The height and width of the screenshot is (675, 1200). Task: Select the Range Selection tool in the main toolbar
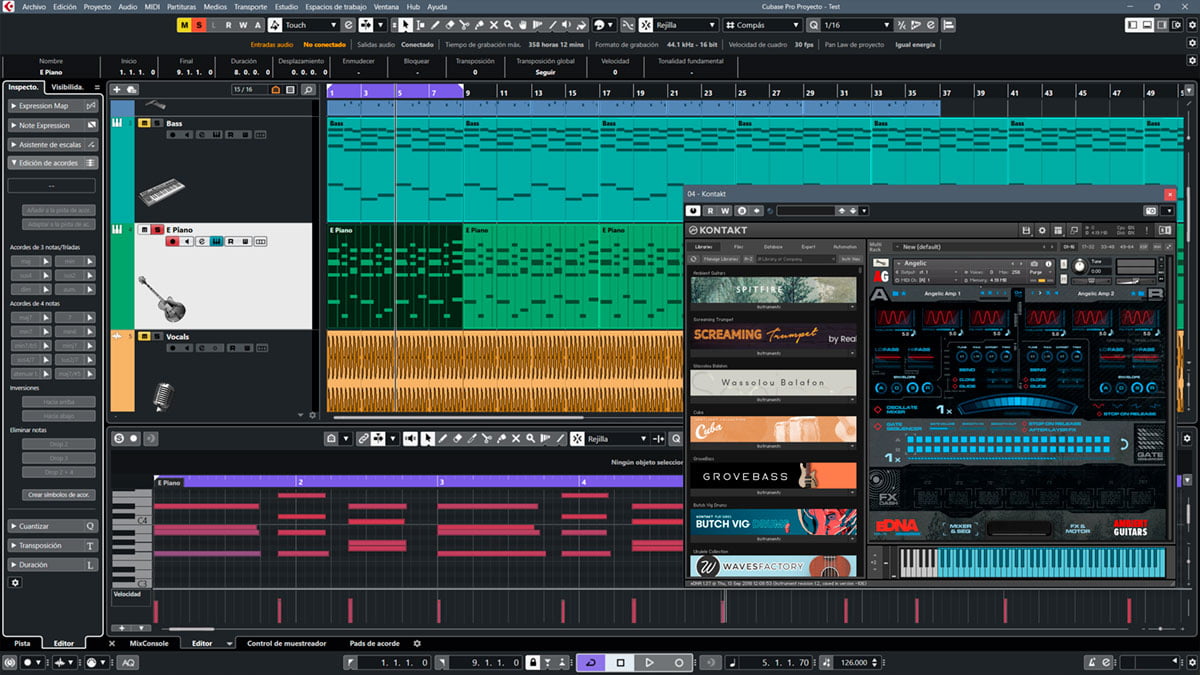(418, 24)
